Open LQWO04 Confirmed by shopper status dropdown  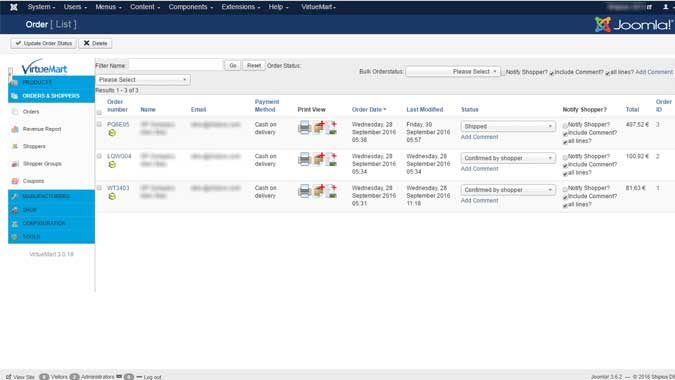[508, 158]
